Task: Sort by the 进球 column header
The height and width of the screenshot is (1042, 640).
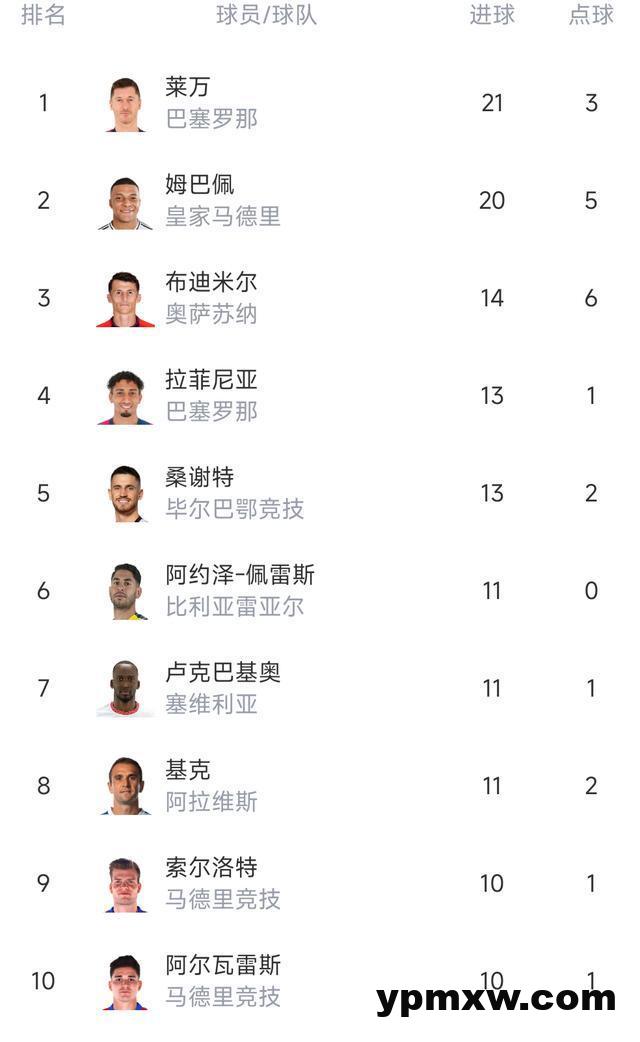Action: 492,15
